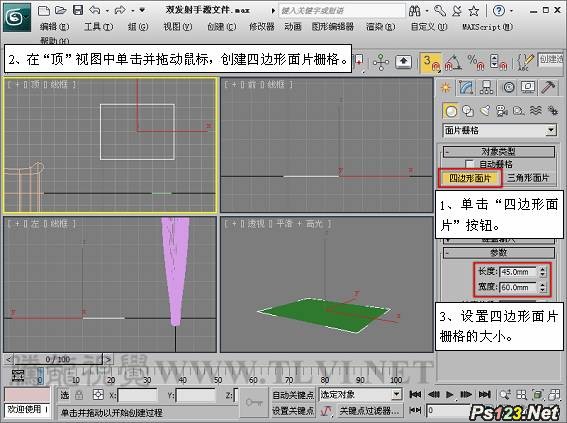The width and height of the screenshot is (567, 423).
Task: Toggle the 3D Snaps button
Action: 430,62
